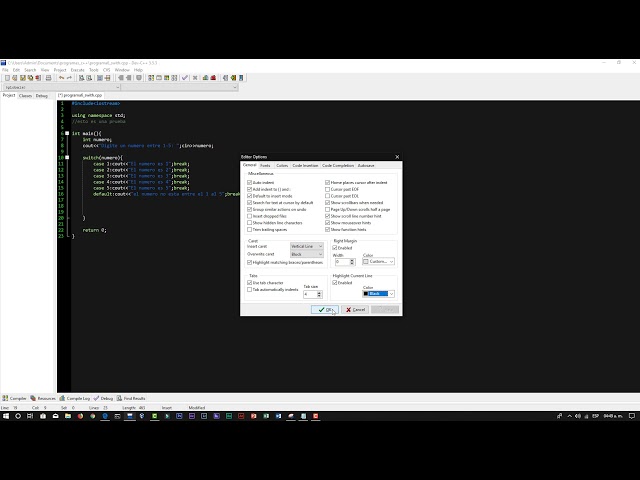Click the Debug checkmark toolbar icon
Viewport: 640px width, 480px height.
click(185, 78)
